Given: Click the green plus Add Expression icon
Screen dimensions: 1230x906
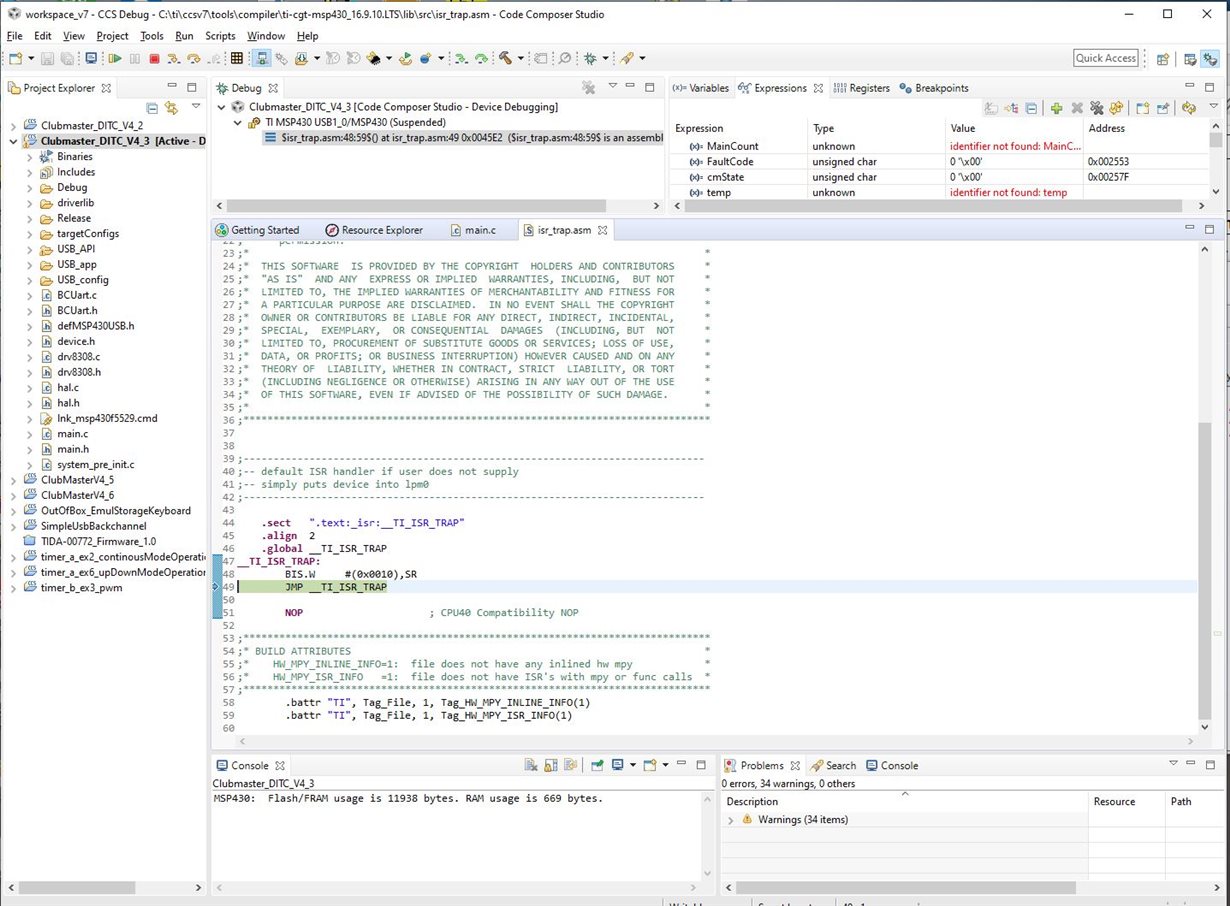Looking at the screenshot, I should 1056,108.
